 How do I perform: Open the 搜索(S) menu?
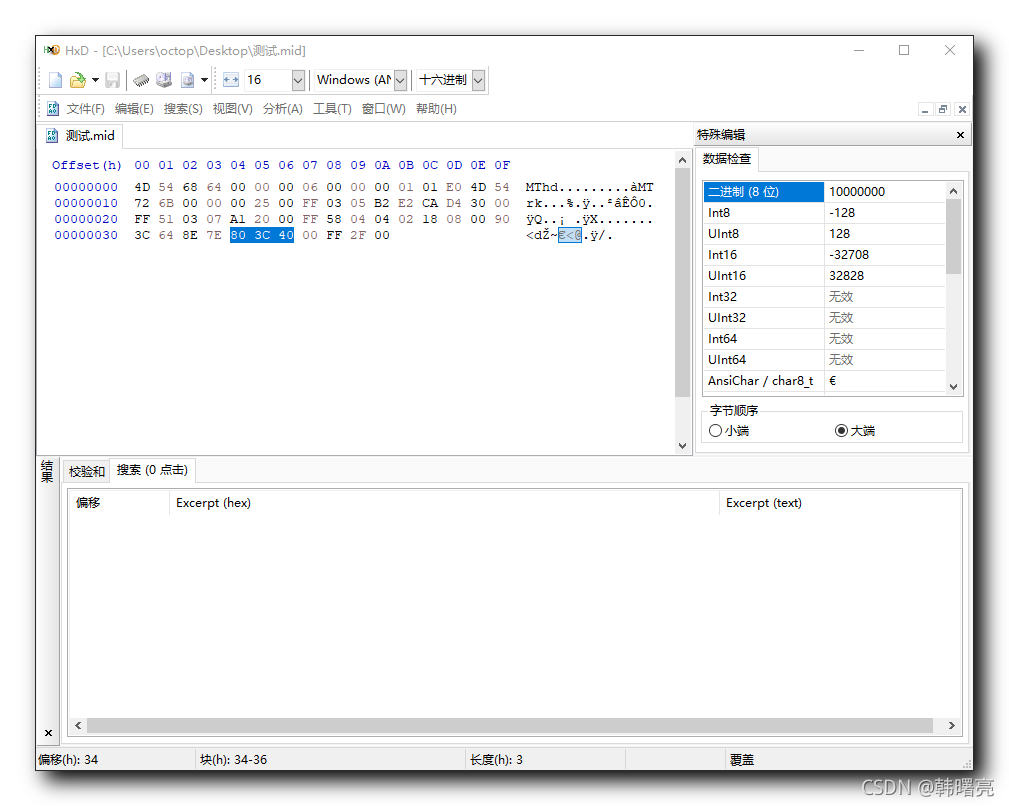point(183,109)
